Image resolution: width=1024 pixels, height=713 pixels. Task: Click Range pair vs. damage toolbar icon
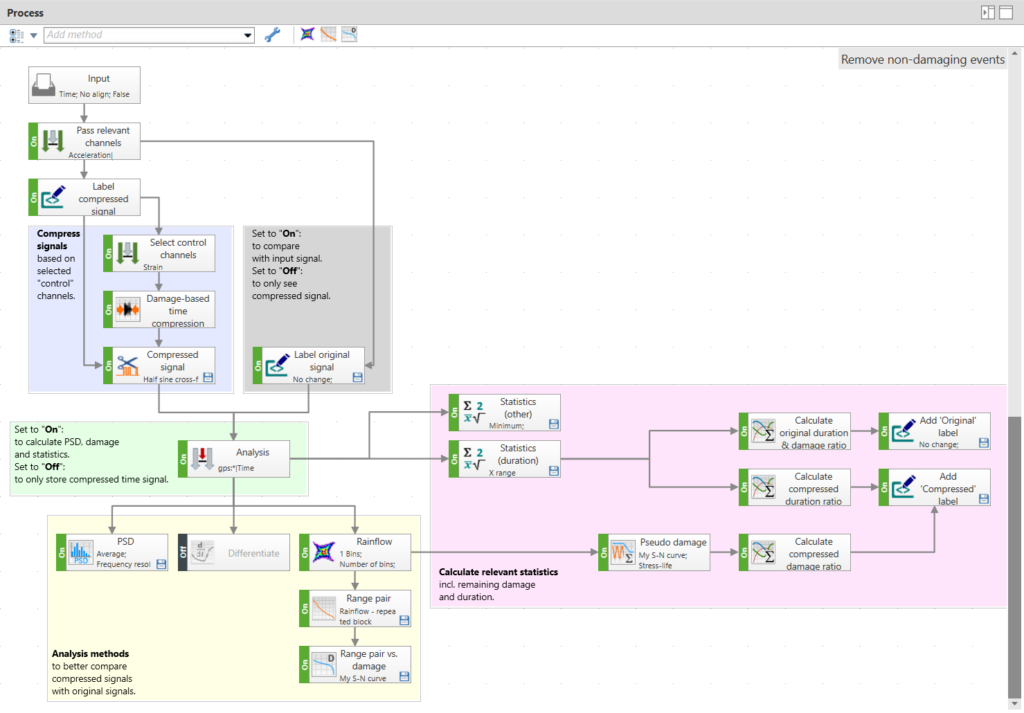349,35
